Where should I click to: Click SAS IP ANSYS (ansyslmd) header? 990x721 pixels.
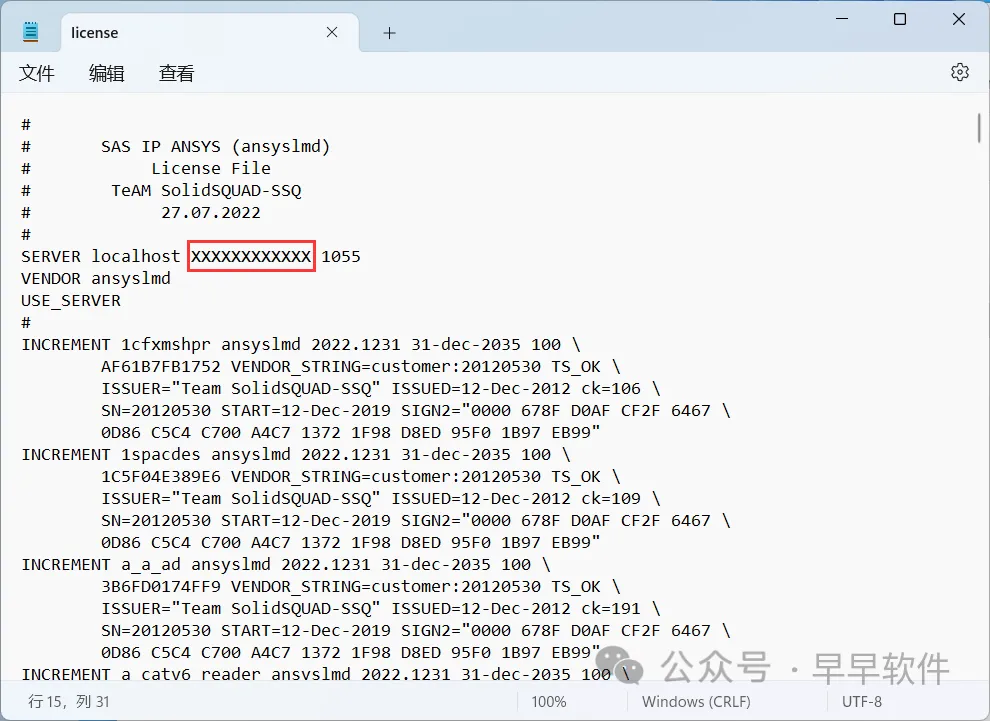pos(215,146)
